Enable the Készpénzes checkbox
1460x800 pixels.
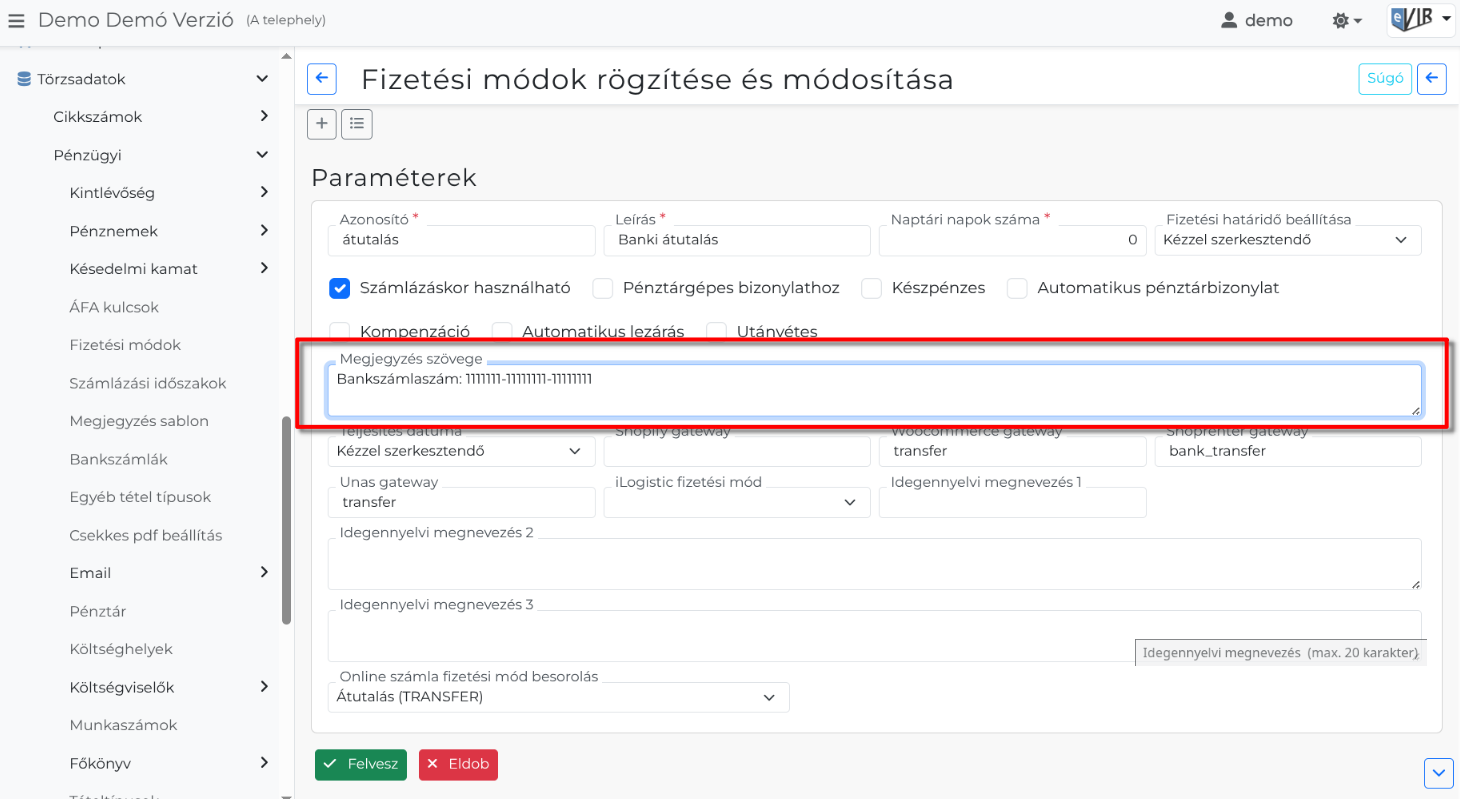coord(872,288)
